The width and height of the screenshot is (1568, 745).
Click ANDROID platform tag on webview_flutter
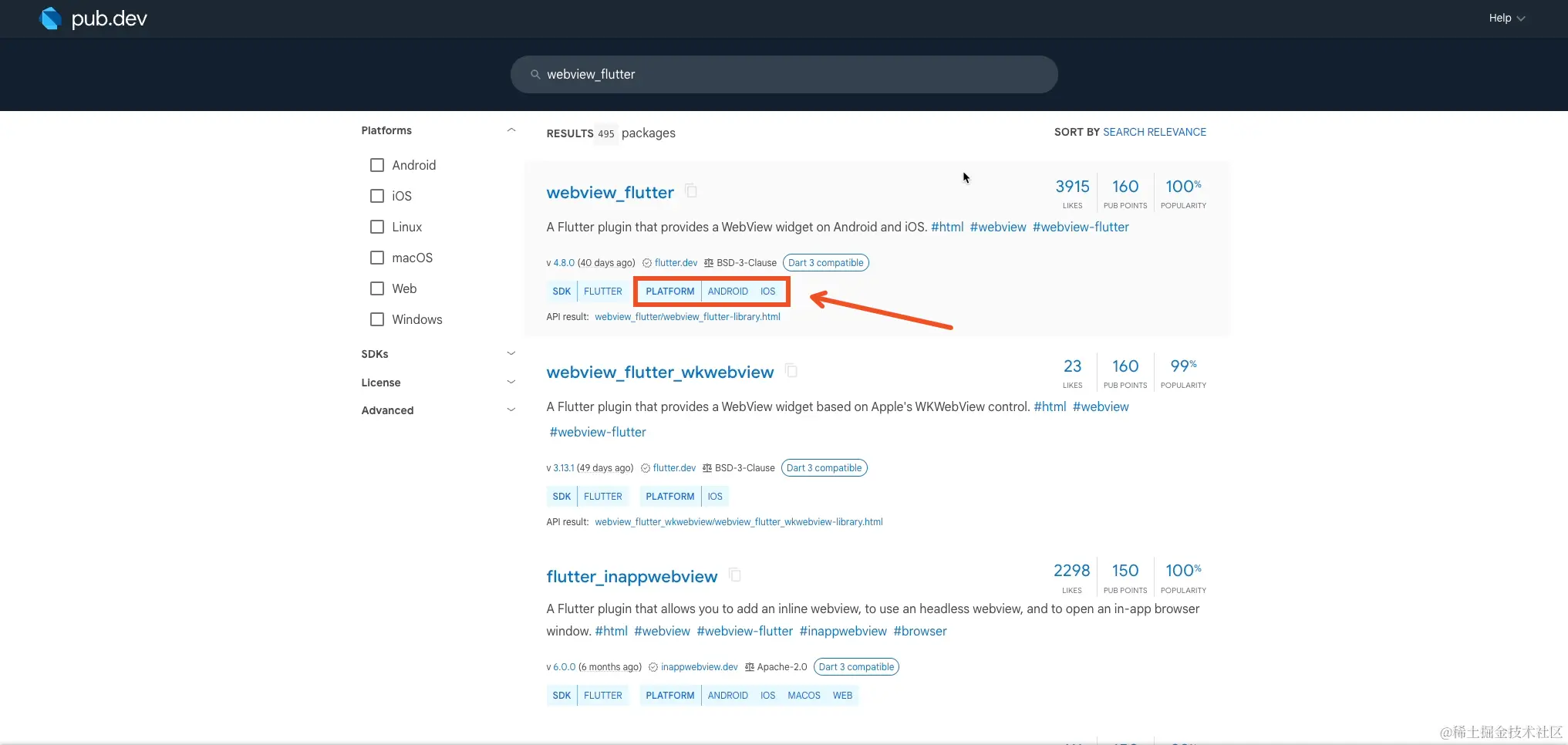[727, 292]
